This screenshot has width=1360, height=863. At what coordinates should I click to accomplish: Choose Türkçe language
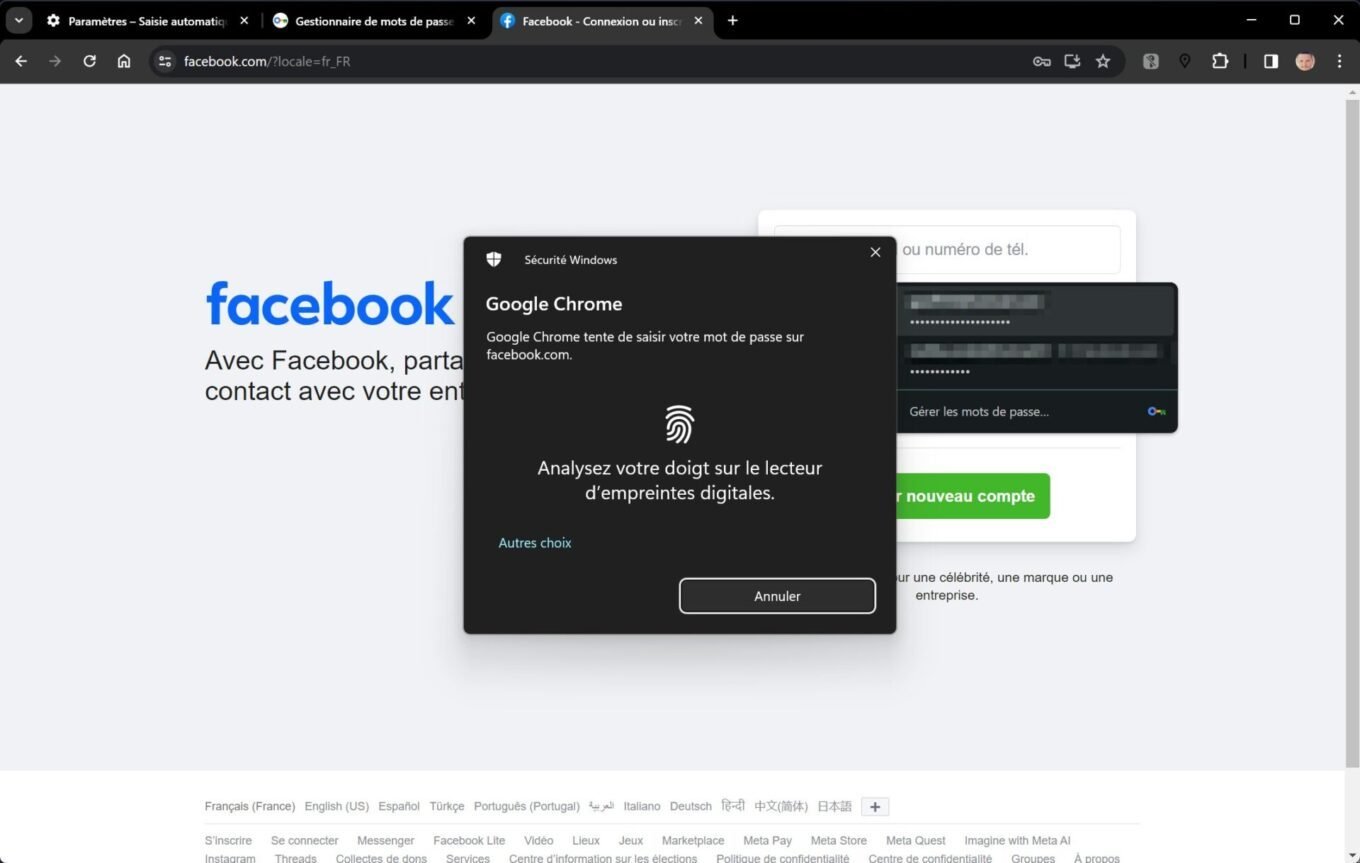pyautogui.click(x=447, y=806)
